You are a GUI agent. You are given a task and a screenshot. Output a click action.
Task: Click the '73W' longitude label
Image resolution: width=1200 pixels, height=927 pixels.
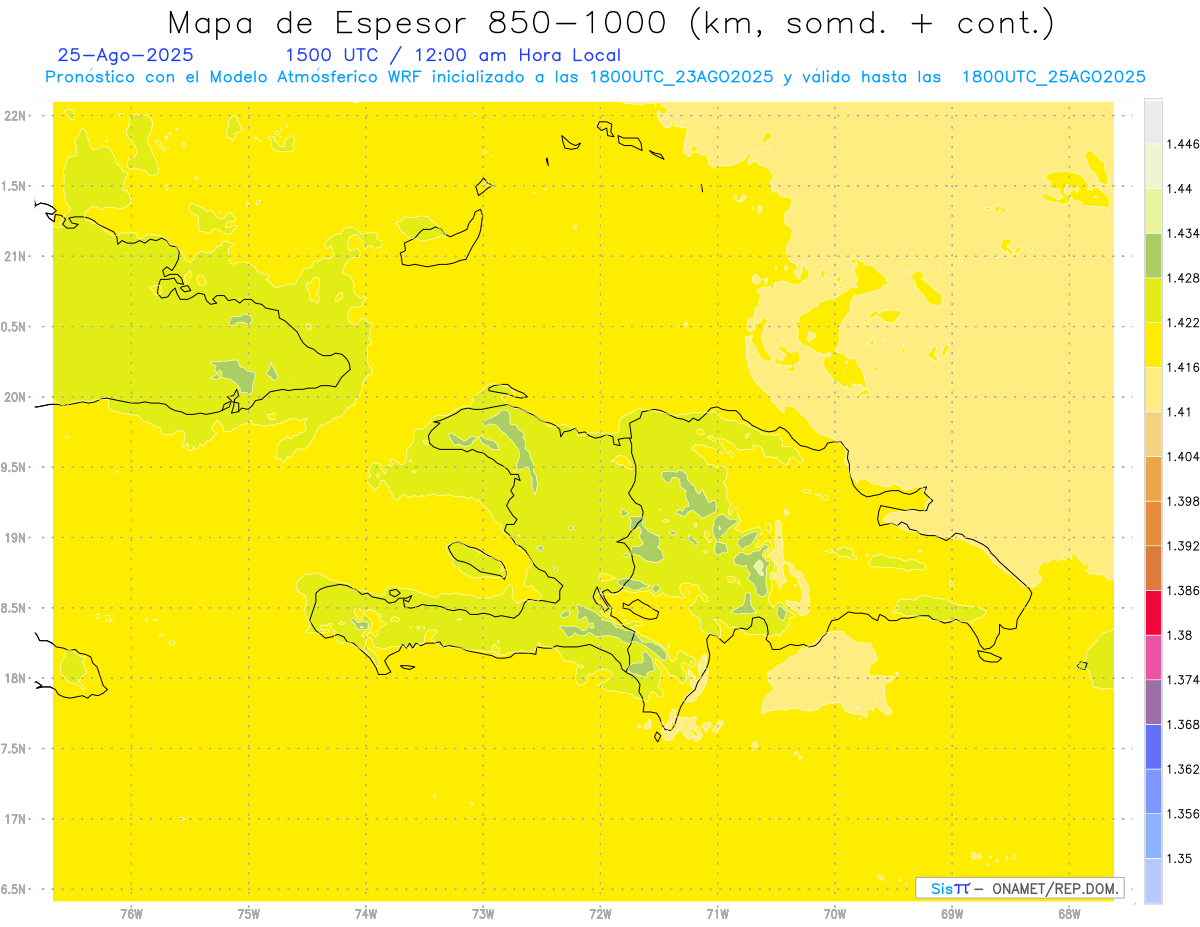483,914
